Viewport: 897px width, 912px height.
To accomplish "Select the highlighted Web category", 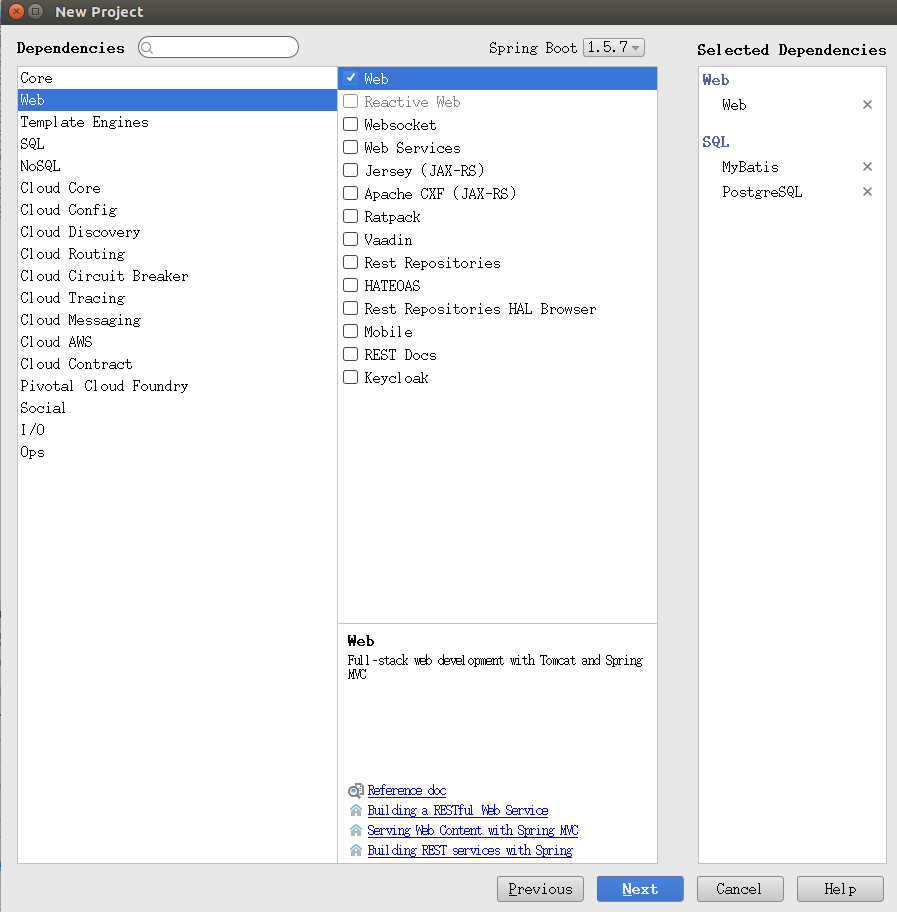I will point(177,100).
